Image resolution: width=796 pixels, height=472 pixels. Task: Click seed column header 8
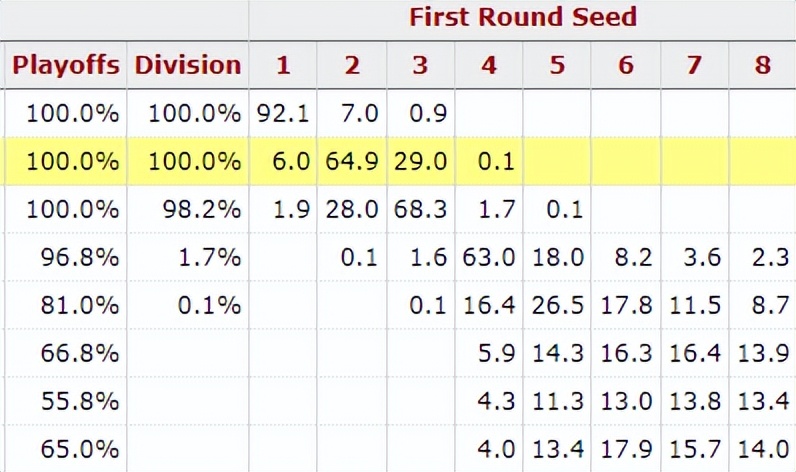[x=763, y=66]
